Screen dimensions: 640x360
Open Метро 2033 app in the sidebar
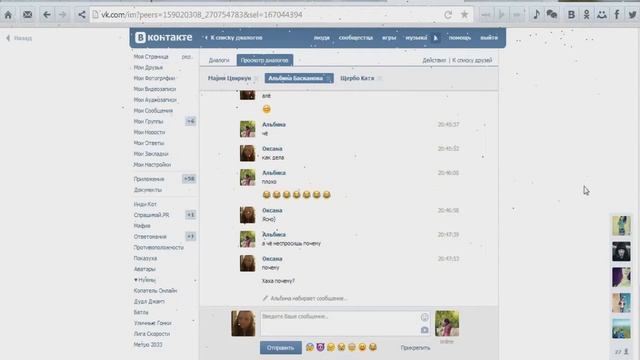[148, 344]
